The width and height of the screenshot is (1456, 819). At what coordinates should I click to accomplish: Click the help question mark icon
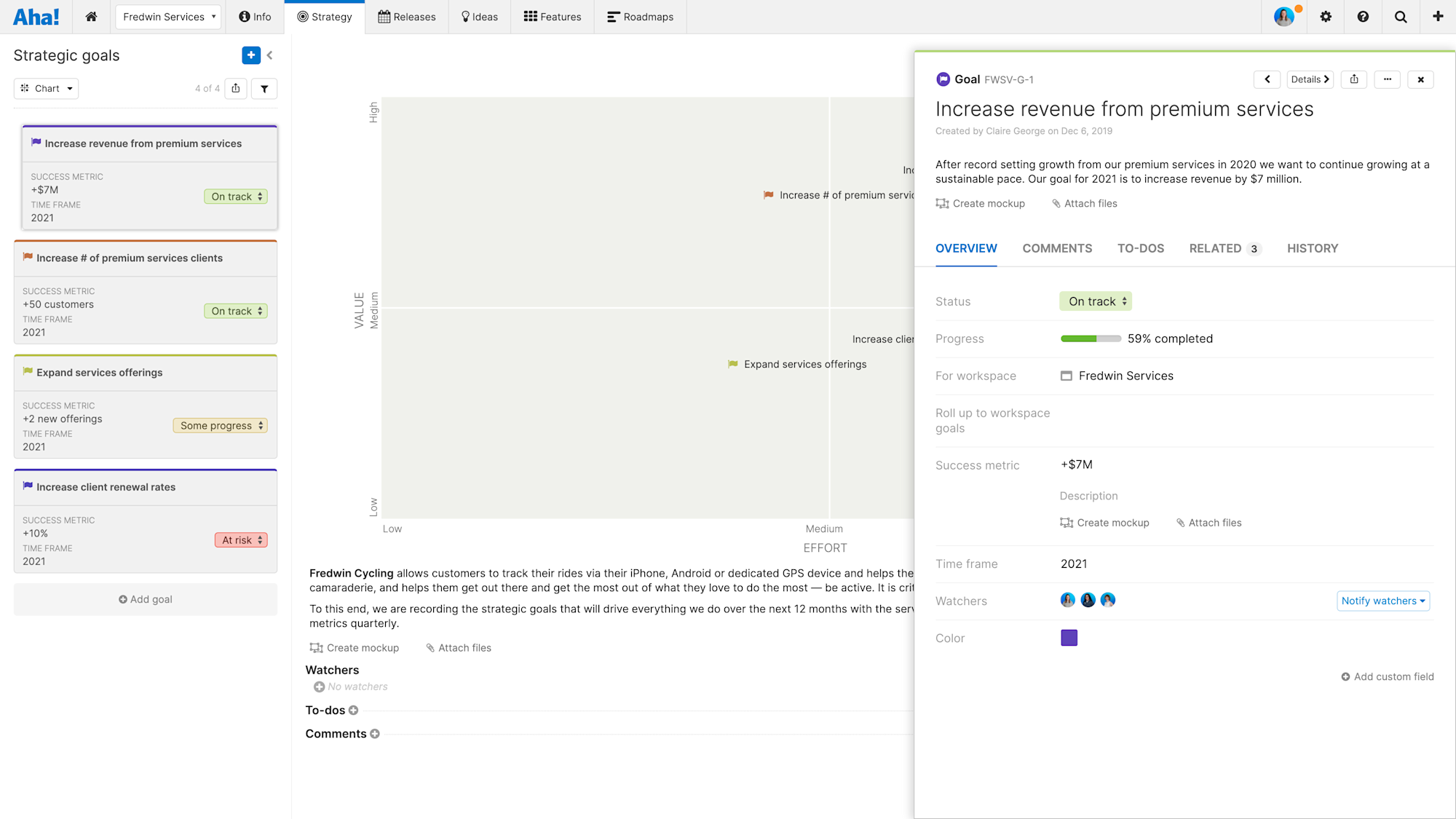coord(1363,17)
